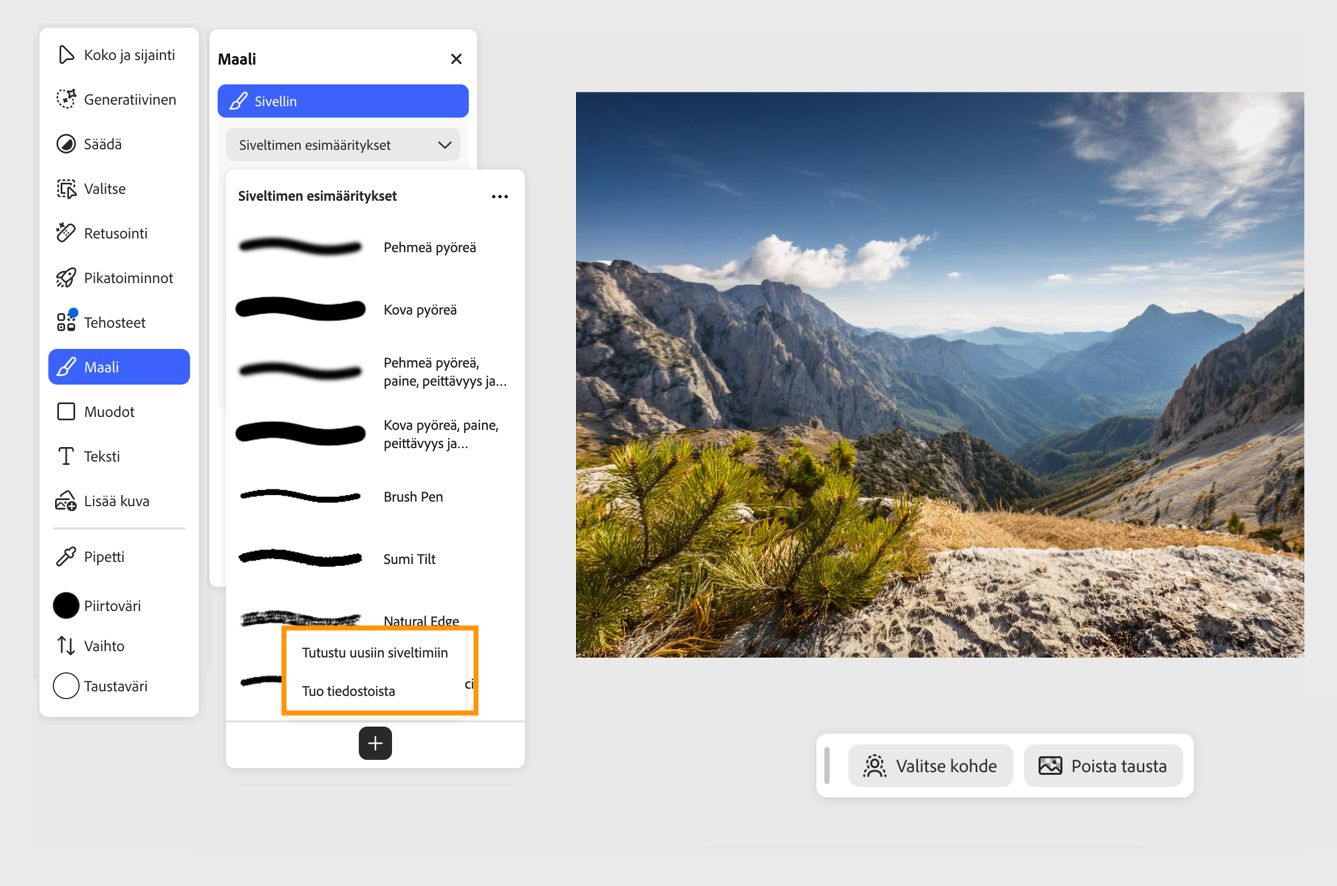Click Tutustu uusiin siveltimiin menu item
This screenshot has width=1337, height=886.
(375, 652)
